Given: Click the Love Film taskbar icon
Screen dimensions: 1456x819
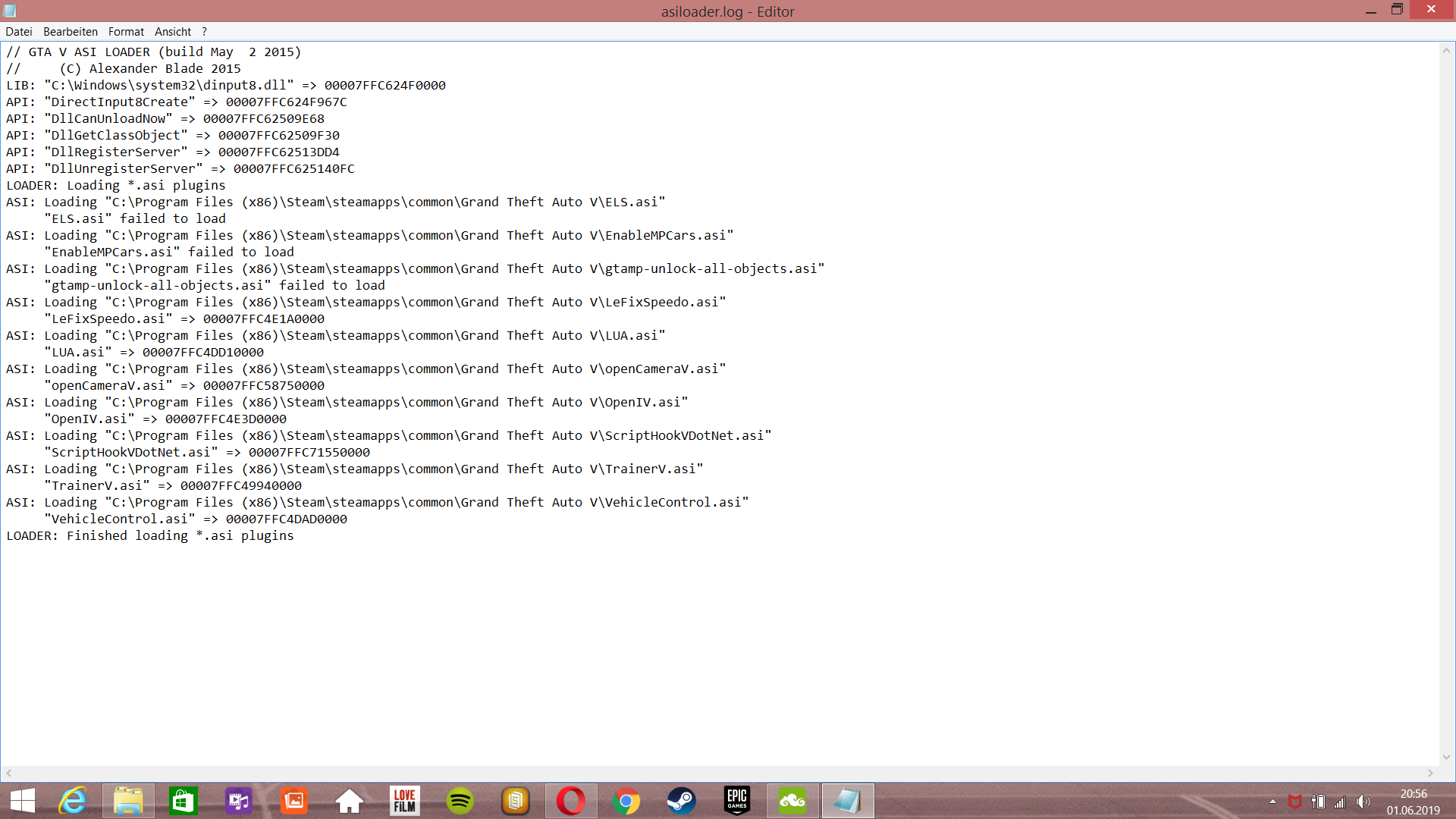Looking at the screenshot, I should (405, 801).
